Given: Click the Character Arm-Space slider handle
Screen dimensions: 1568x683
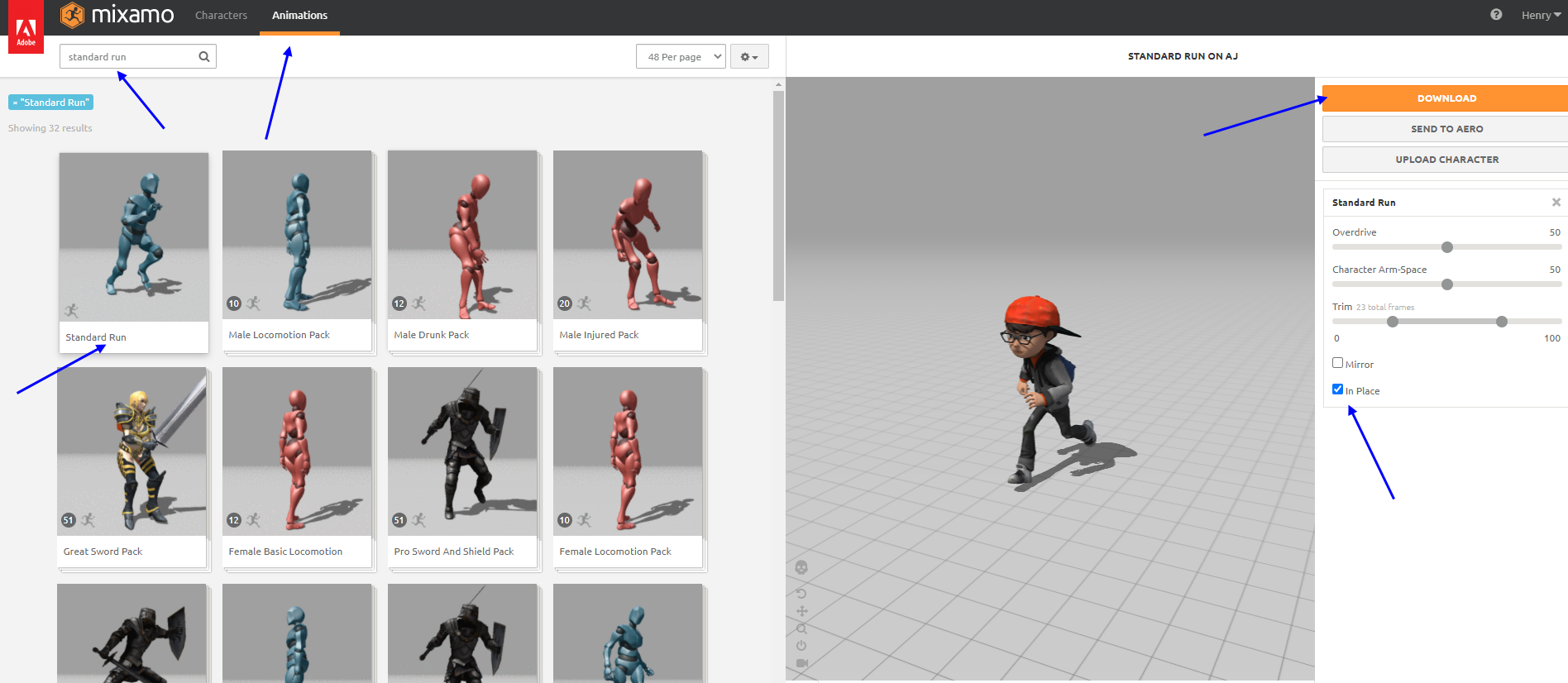Looking at the screenshot, I should point(1447,284).
